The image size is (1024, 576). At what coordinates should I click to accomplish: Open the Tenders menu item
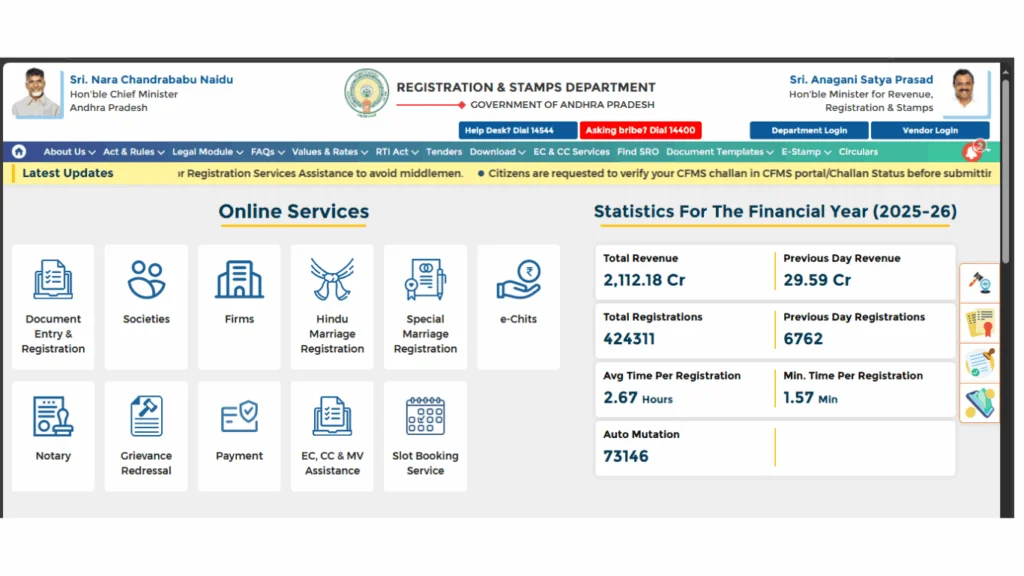click(x=444, y=152)
